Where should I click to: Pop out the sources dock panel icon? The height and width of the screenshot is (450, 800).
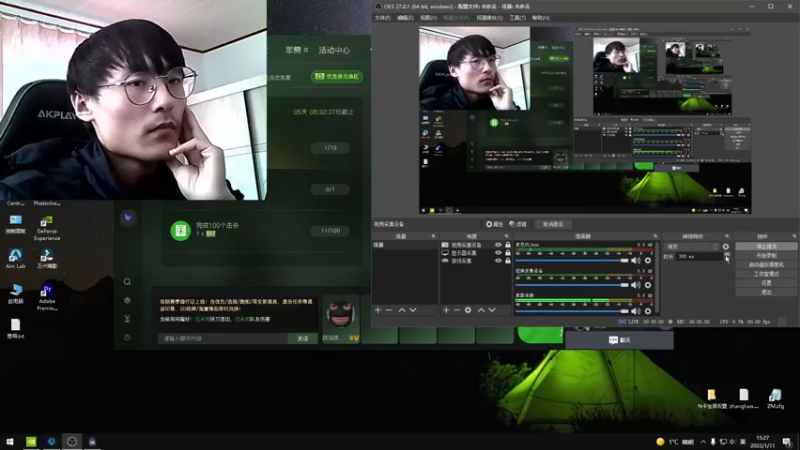[x=507, y=236]
